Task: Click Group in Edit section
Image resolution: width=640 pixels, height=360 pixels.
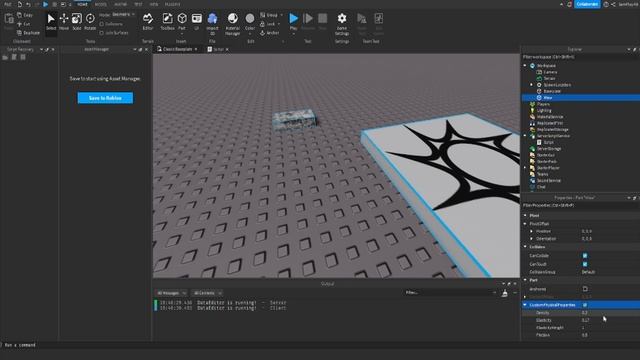Action: click(x=271, y=15)
